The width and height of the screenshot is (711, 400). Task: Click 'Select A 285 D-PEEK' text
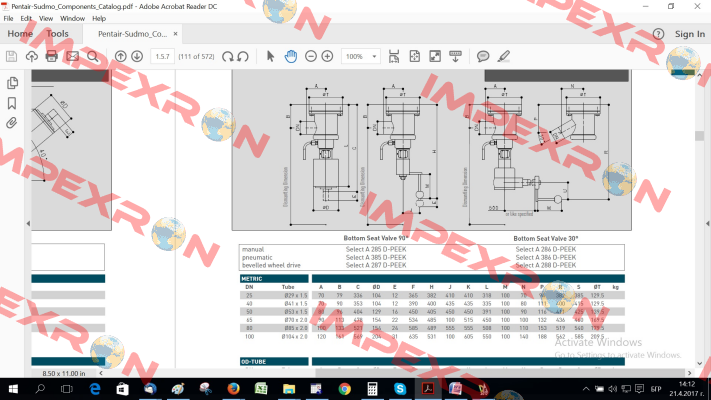[x=376, y=249]
